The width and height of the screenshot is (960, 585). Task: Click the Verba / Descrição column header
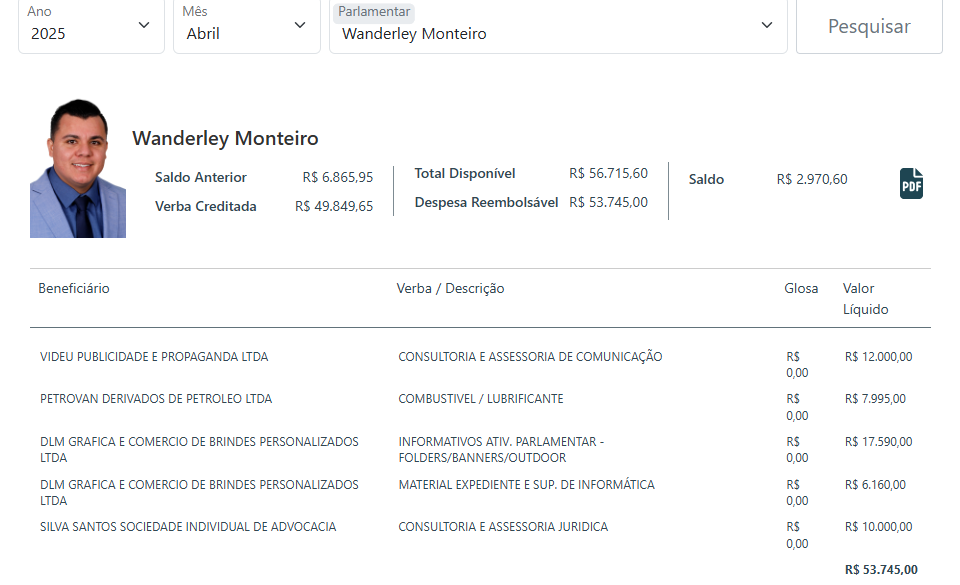click(450, 289)
